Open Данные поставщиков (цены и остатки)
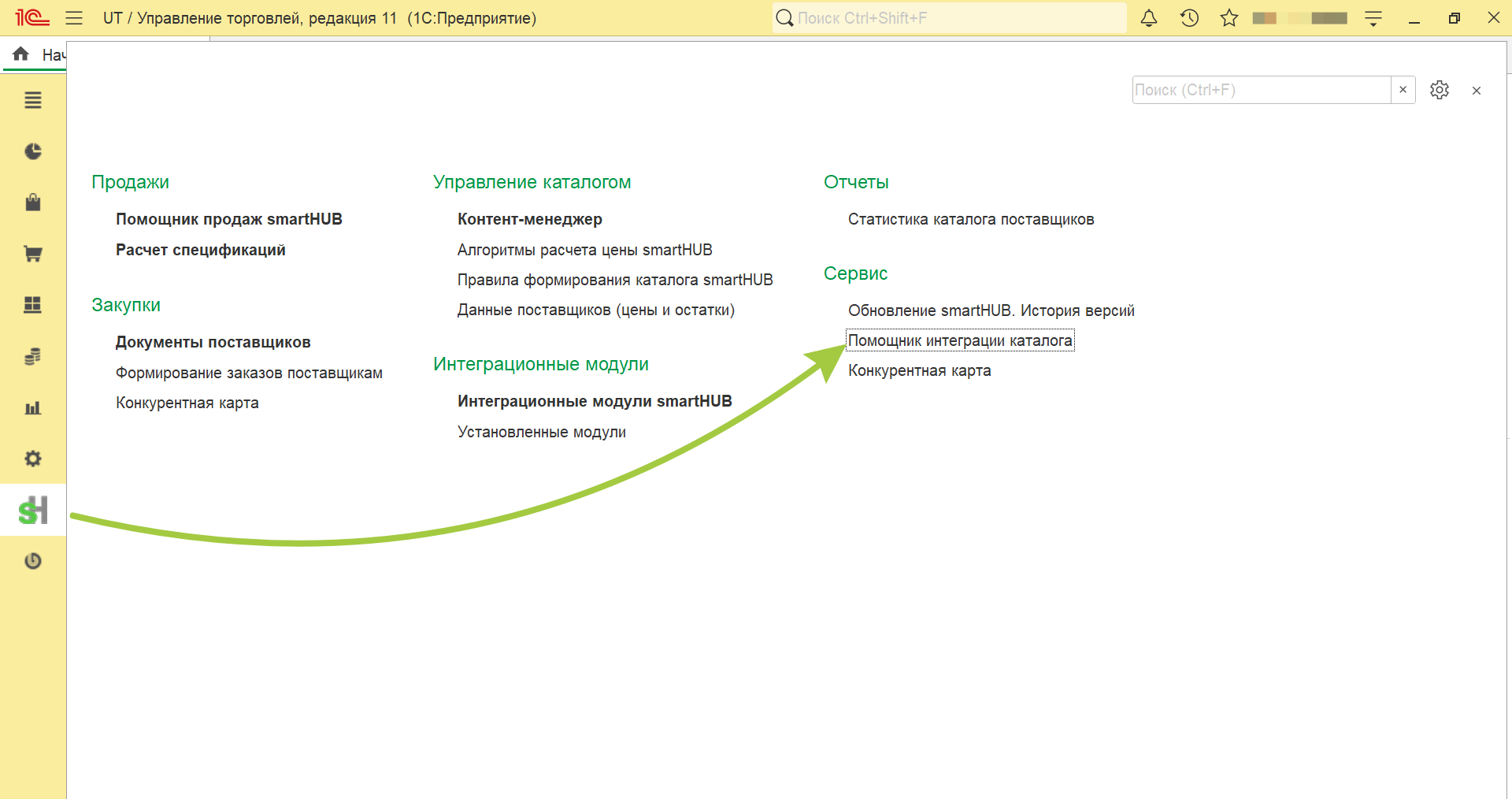 pyautogui.click(x=596, y=310)
